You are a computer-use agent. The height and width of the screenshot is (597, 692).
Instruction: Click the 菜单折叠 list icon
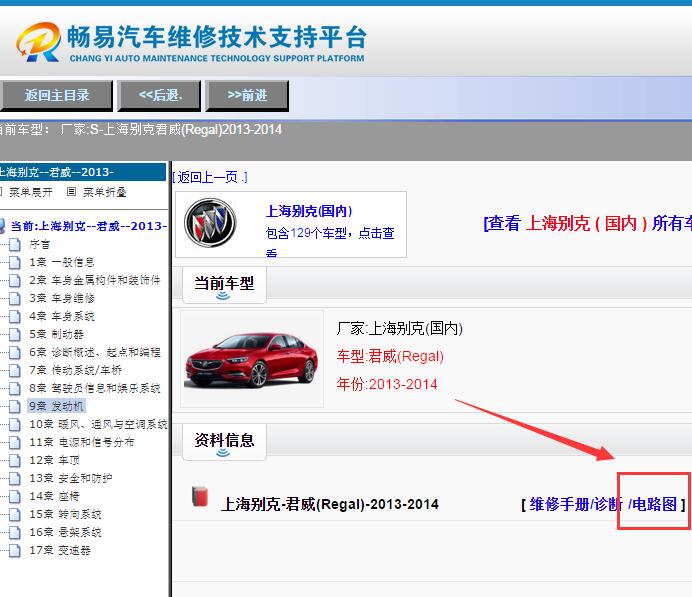(x=71, y=191)
